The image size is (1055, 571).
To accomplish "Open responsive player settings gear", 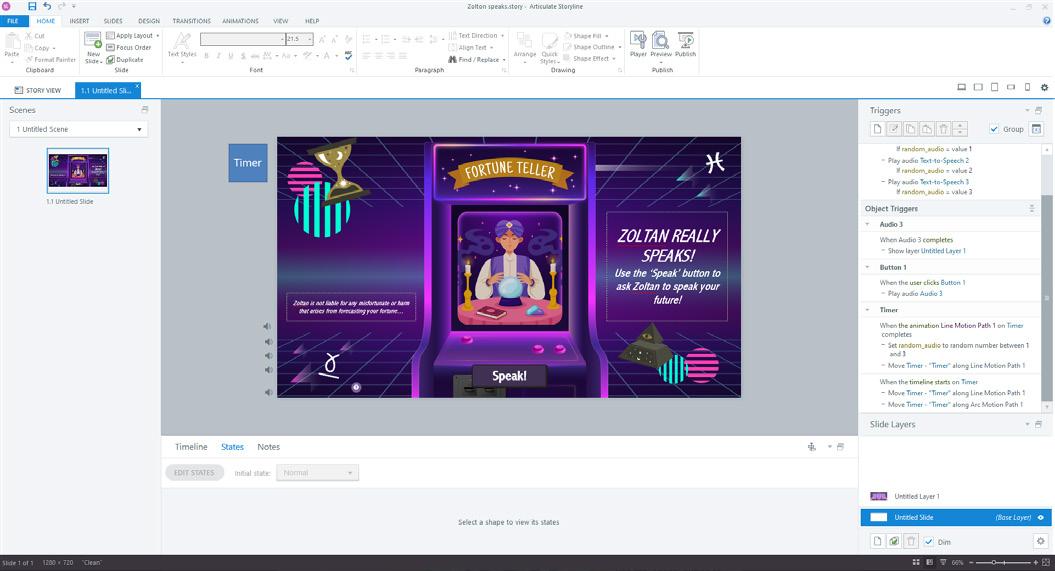I will pos(1044,87).
